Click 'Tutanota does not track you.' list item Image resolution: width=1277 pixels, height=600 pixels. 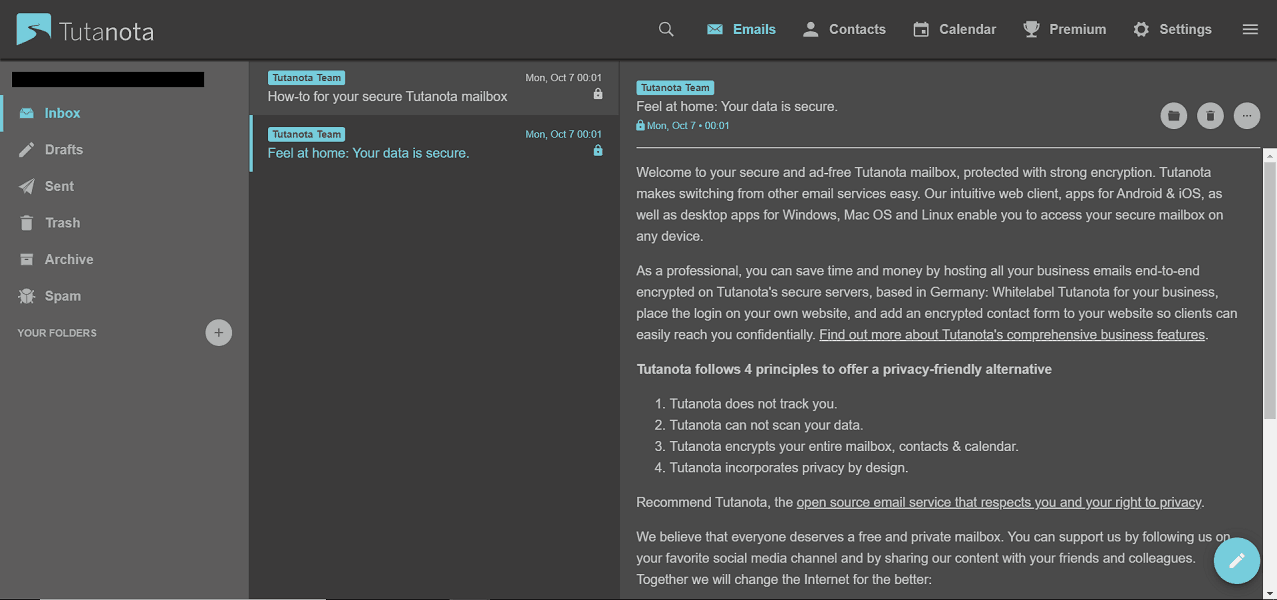pos(753,404)
